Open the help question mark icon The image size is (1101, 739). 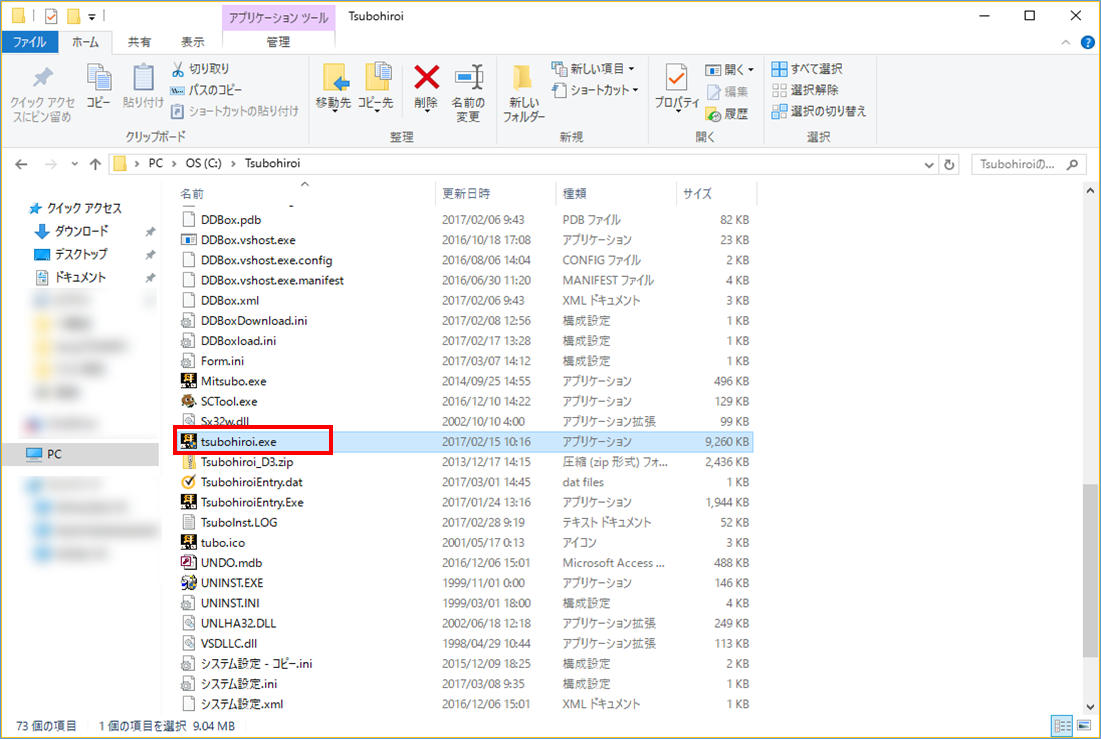pyautogui.click(x=1087, y=43)
